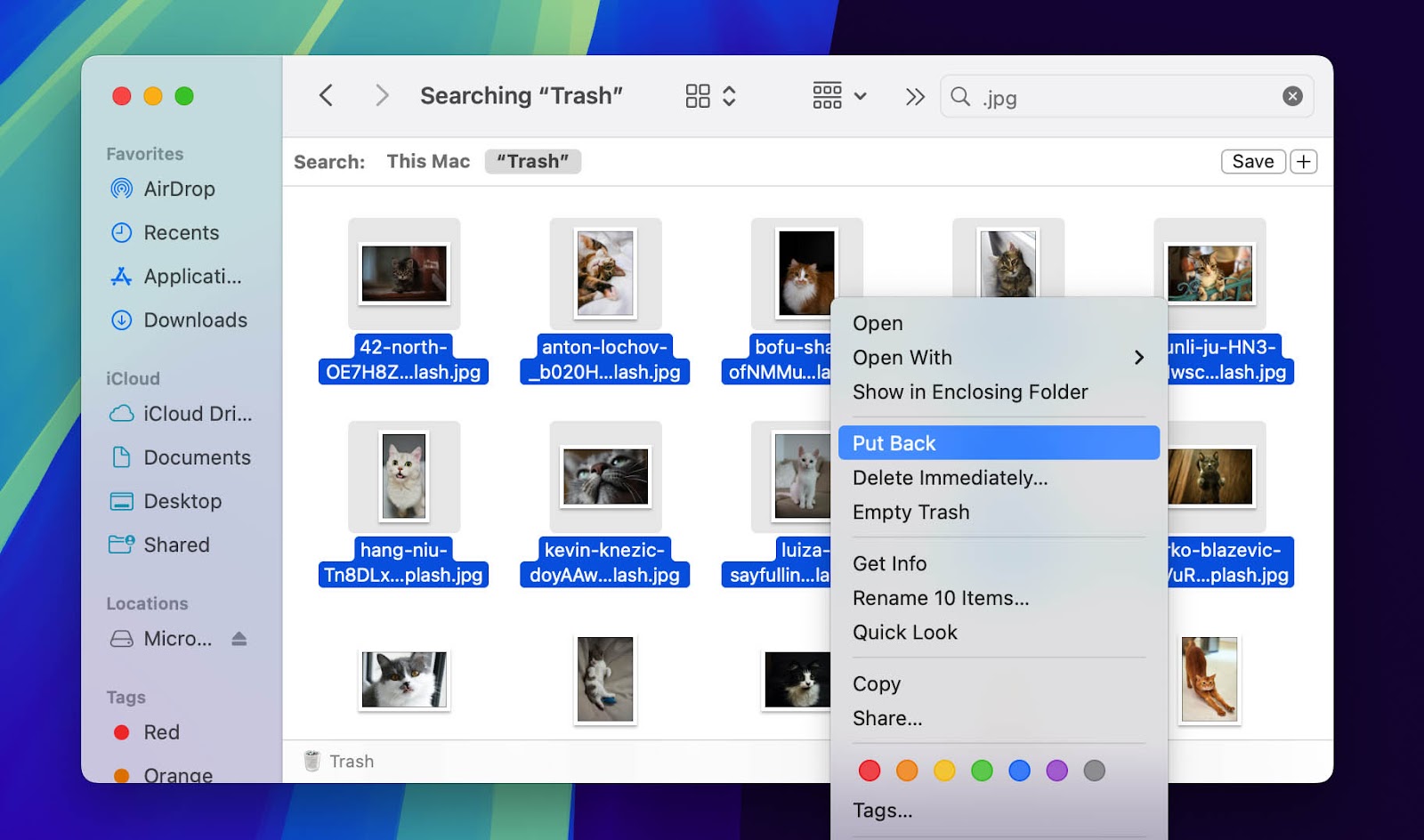Choose Quick Look in context menu
This screenshot has height=840, width=1424.
click(x=904, y=632)
